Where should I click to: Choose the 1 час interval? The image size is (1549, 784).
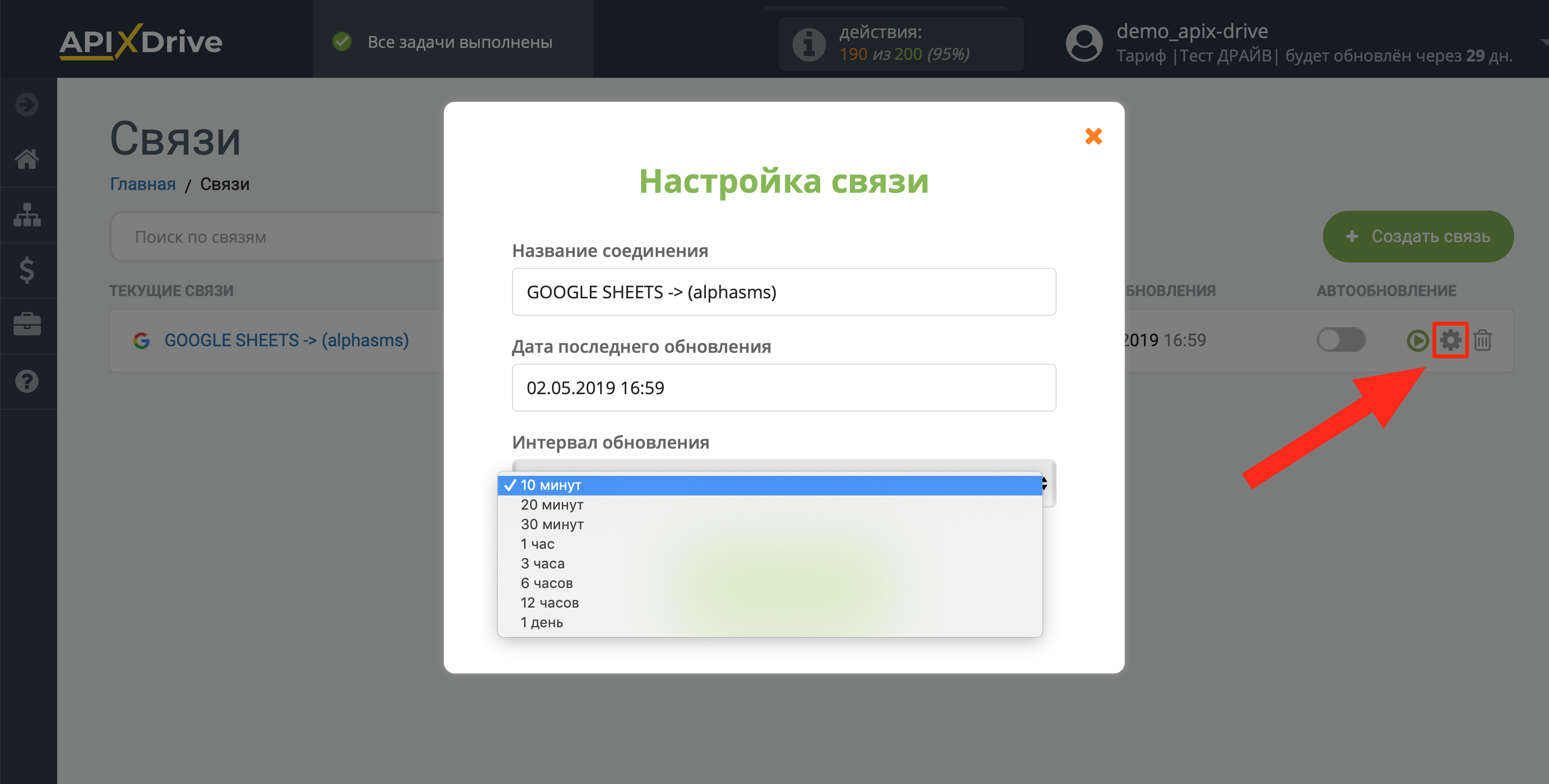770,544
